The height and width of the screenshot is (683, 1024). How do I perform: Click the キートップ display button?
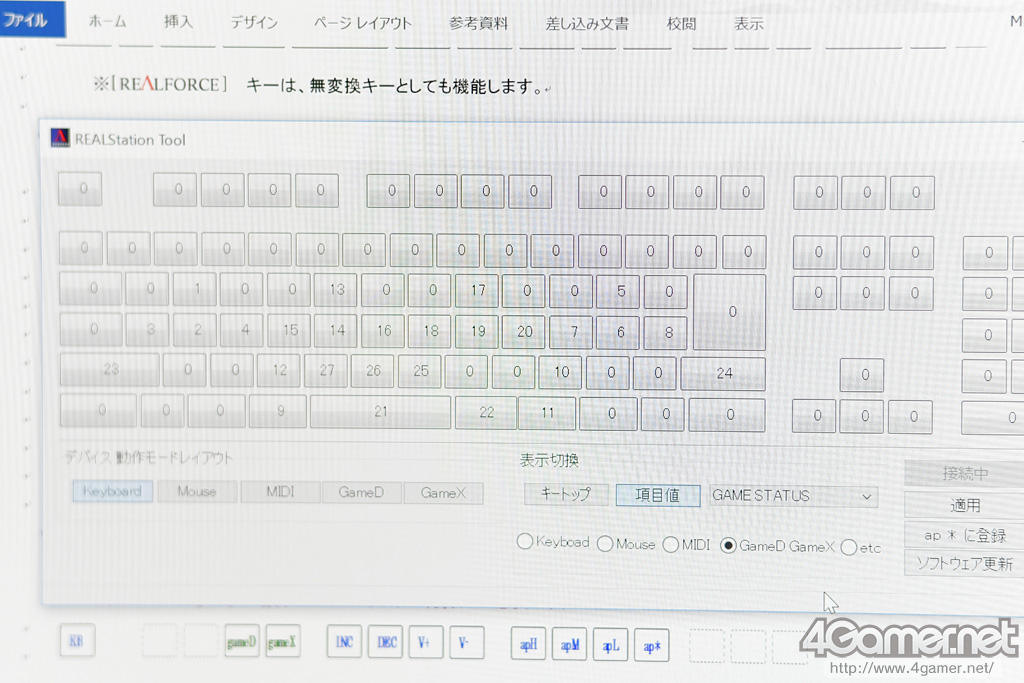(x=566, y=494)
